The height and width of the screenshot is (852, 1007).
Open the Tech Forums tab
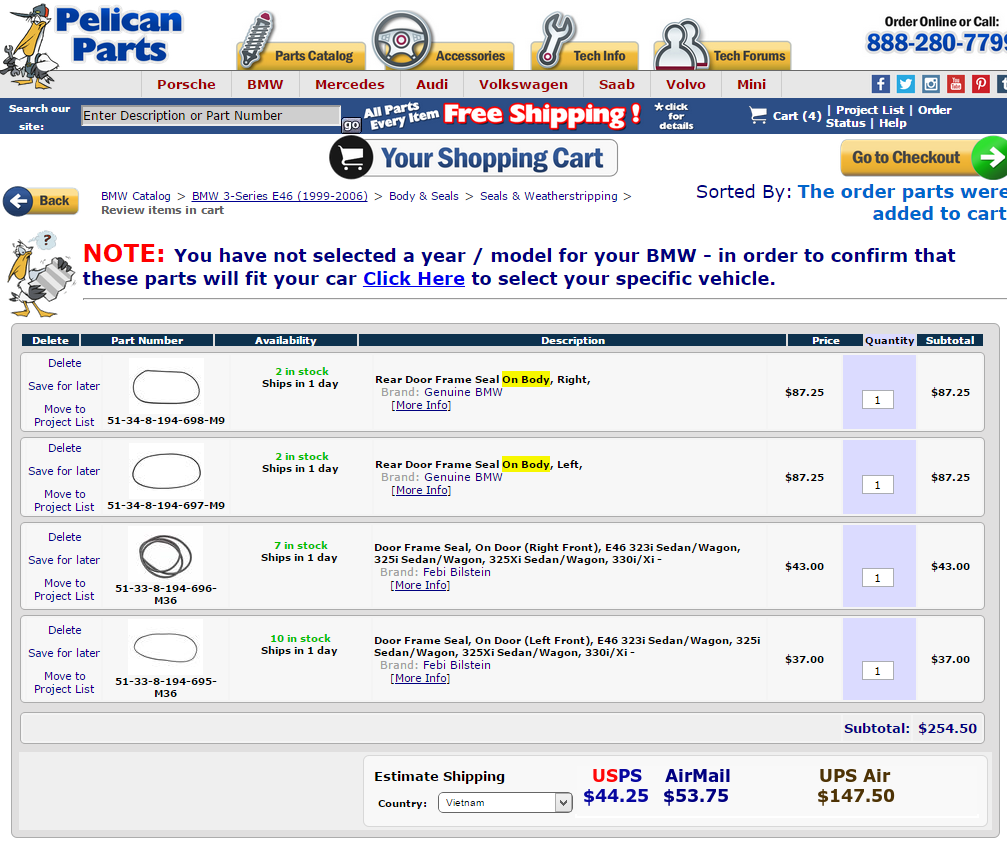(x=722, y=55)
